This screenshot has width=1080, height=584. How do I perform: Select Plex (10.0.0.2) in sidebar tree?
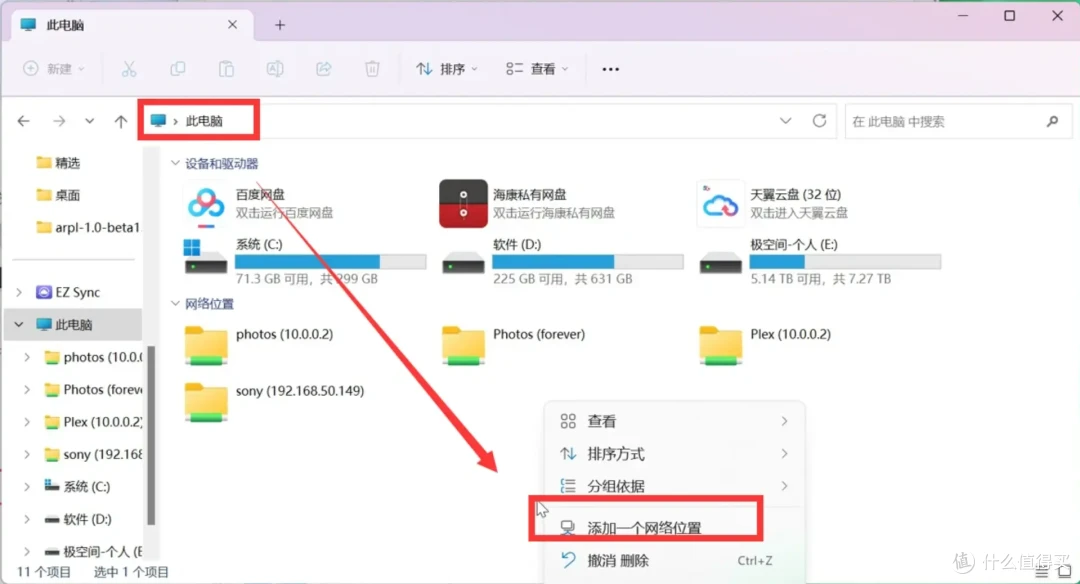point(93,421)
